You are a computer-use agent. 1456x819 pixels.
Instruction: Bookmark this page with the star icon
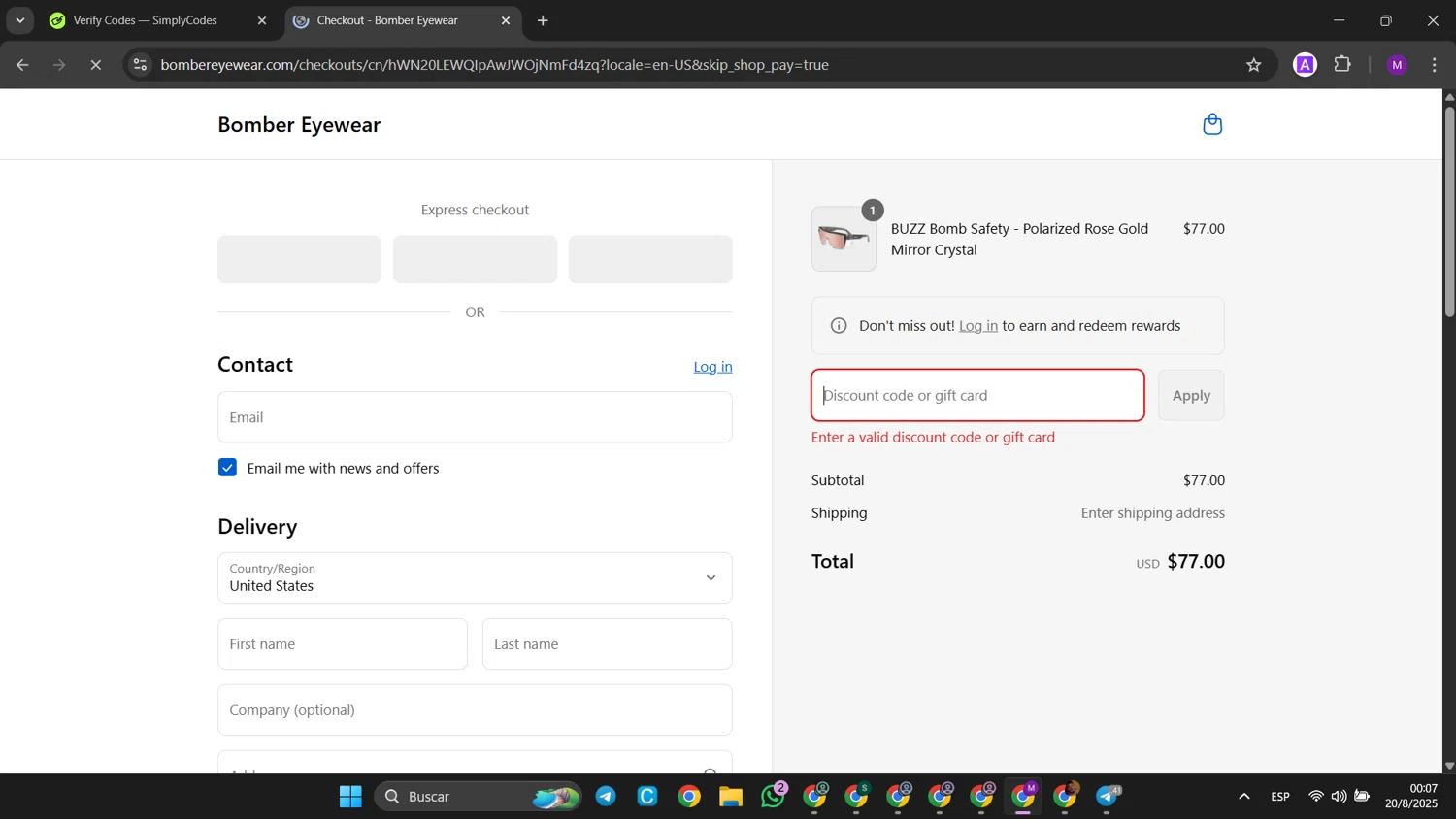[1253, 65]
